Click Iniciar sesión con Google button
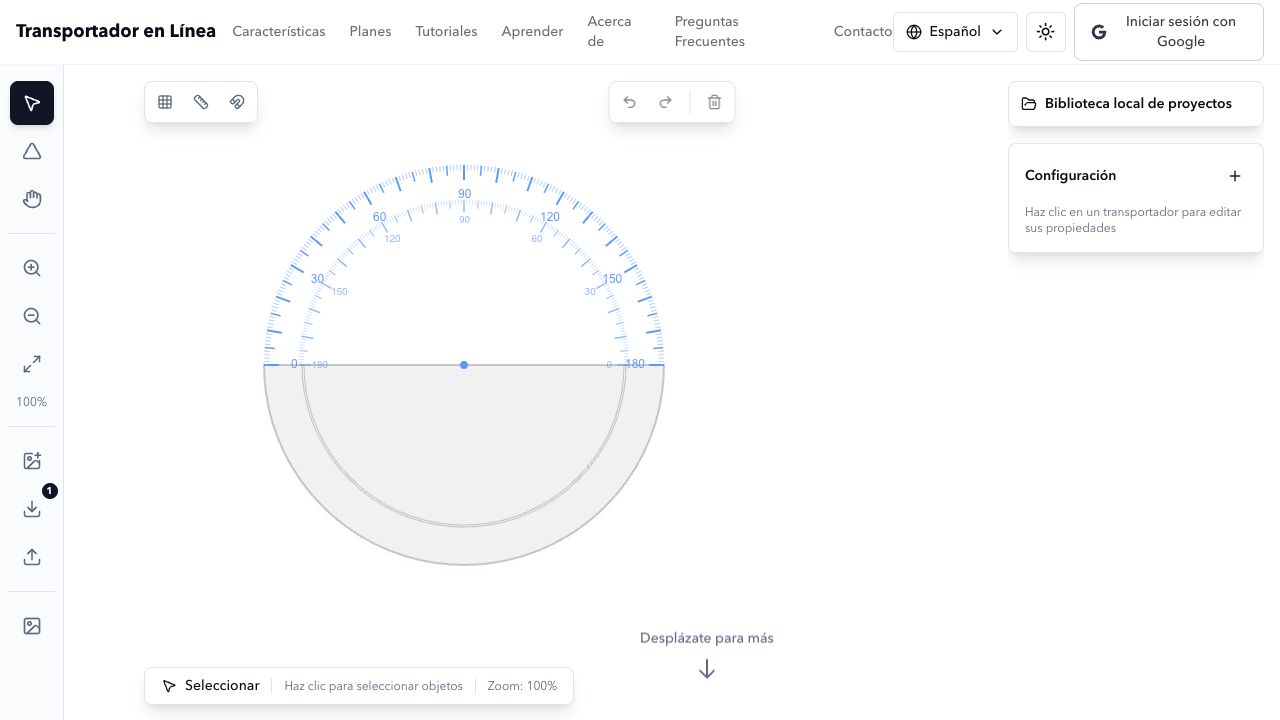The image size is (1280, 720). 1169,32
